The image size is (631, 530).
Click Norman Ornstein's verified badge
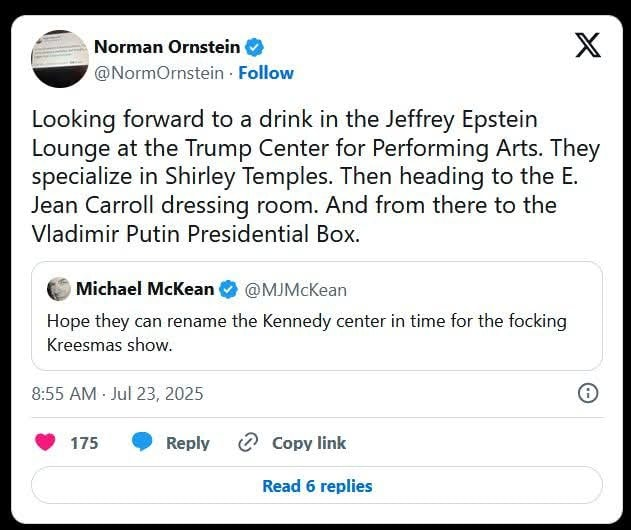(x=256, y=47)
